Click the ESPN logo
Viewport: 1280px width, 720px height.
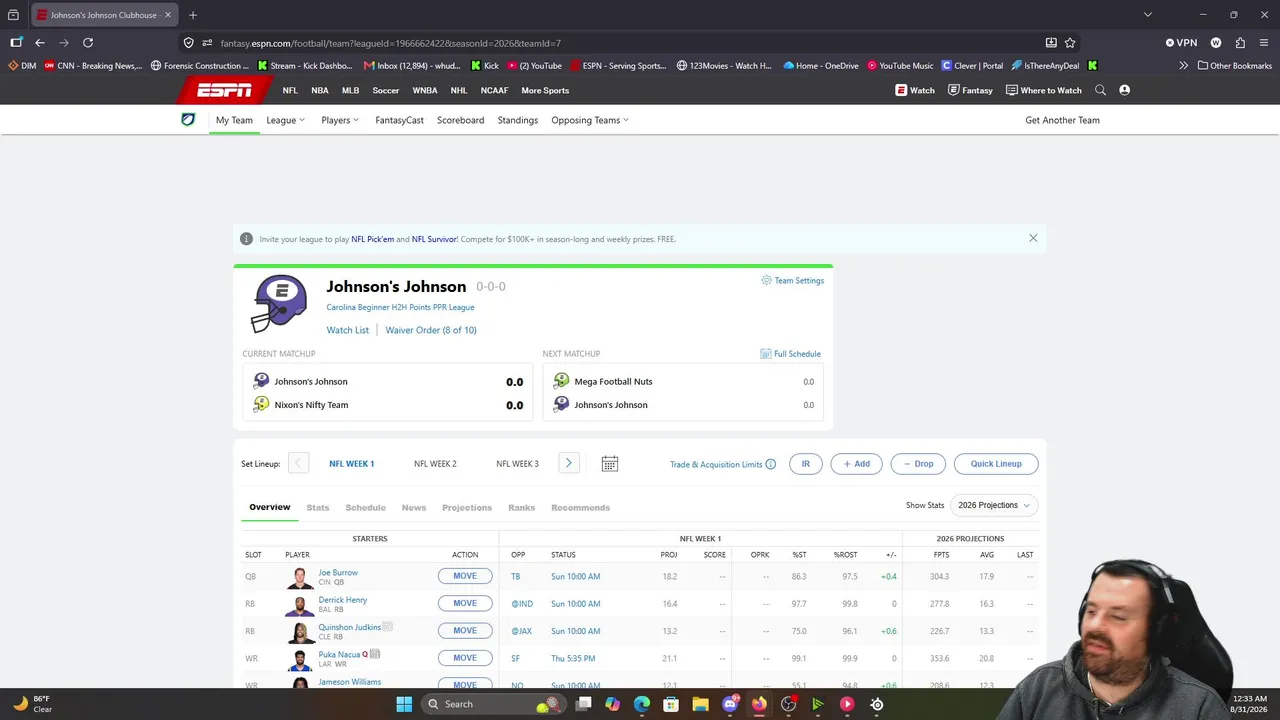(225, 90)
